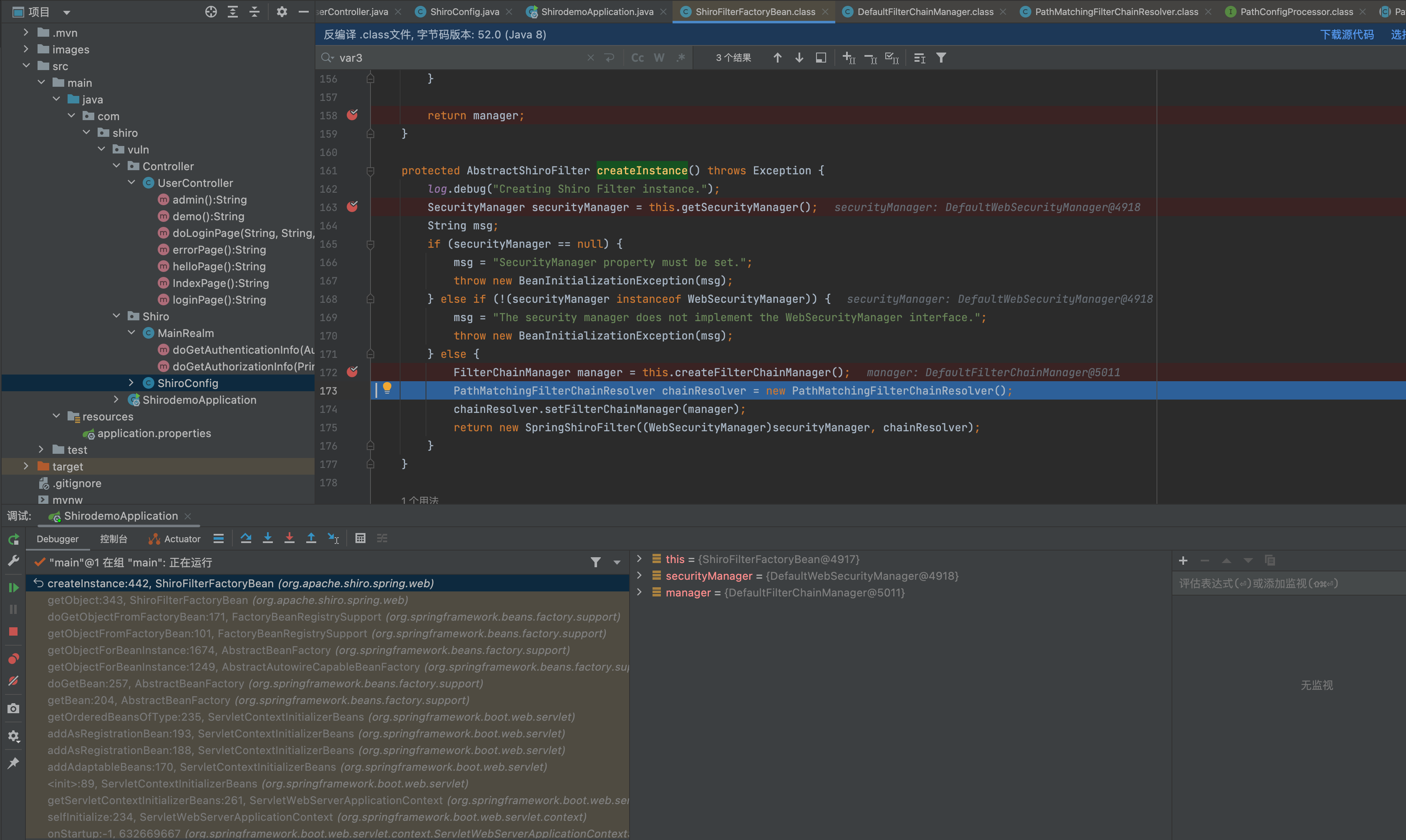1406x840 pixels.
Task: Take thread dump camera icon
Action: (14, 709)
